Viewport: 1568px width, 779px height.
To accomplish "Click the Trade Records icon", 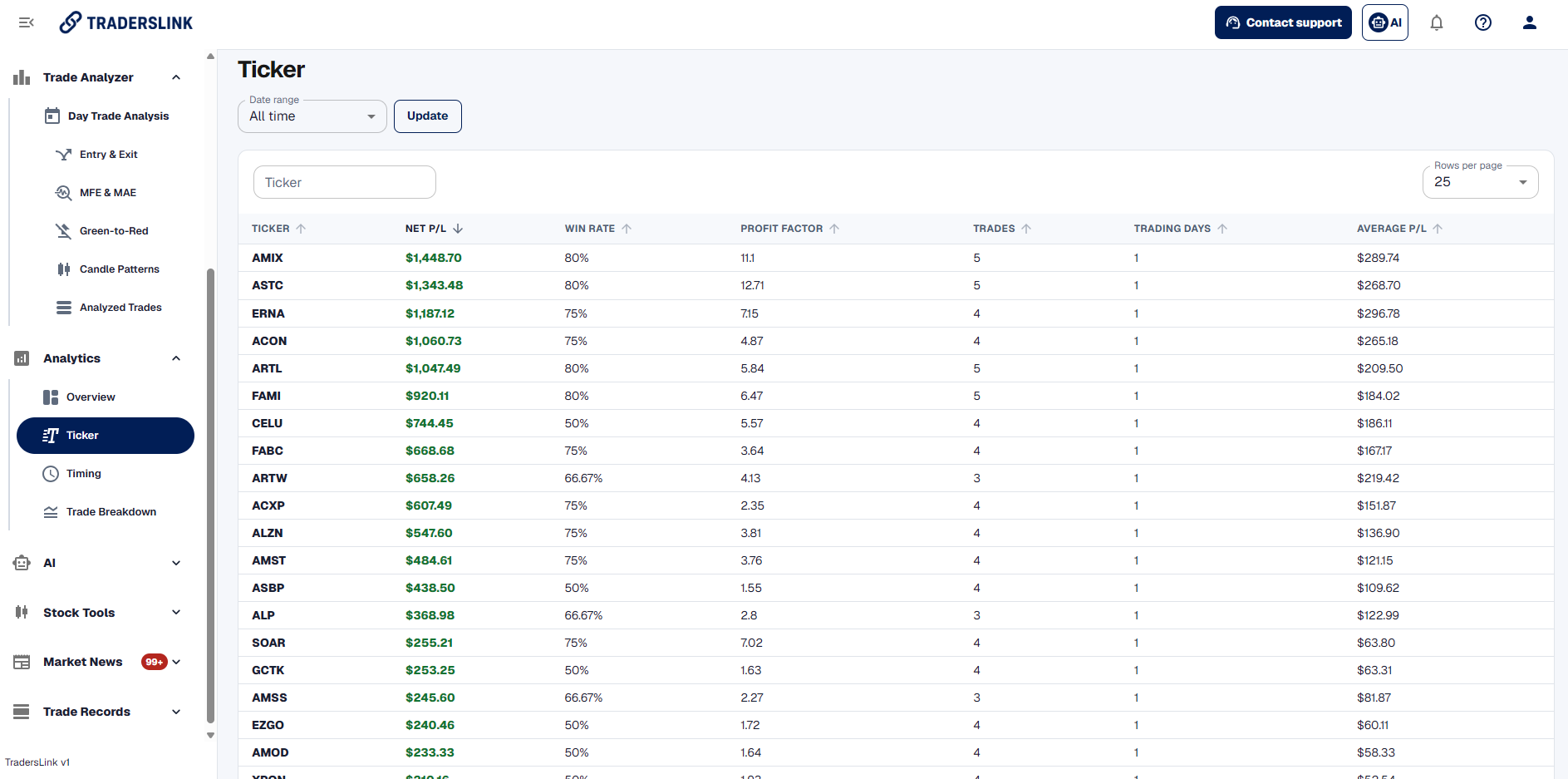I will pyautogui.click(x=22, y=712).
